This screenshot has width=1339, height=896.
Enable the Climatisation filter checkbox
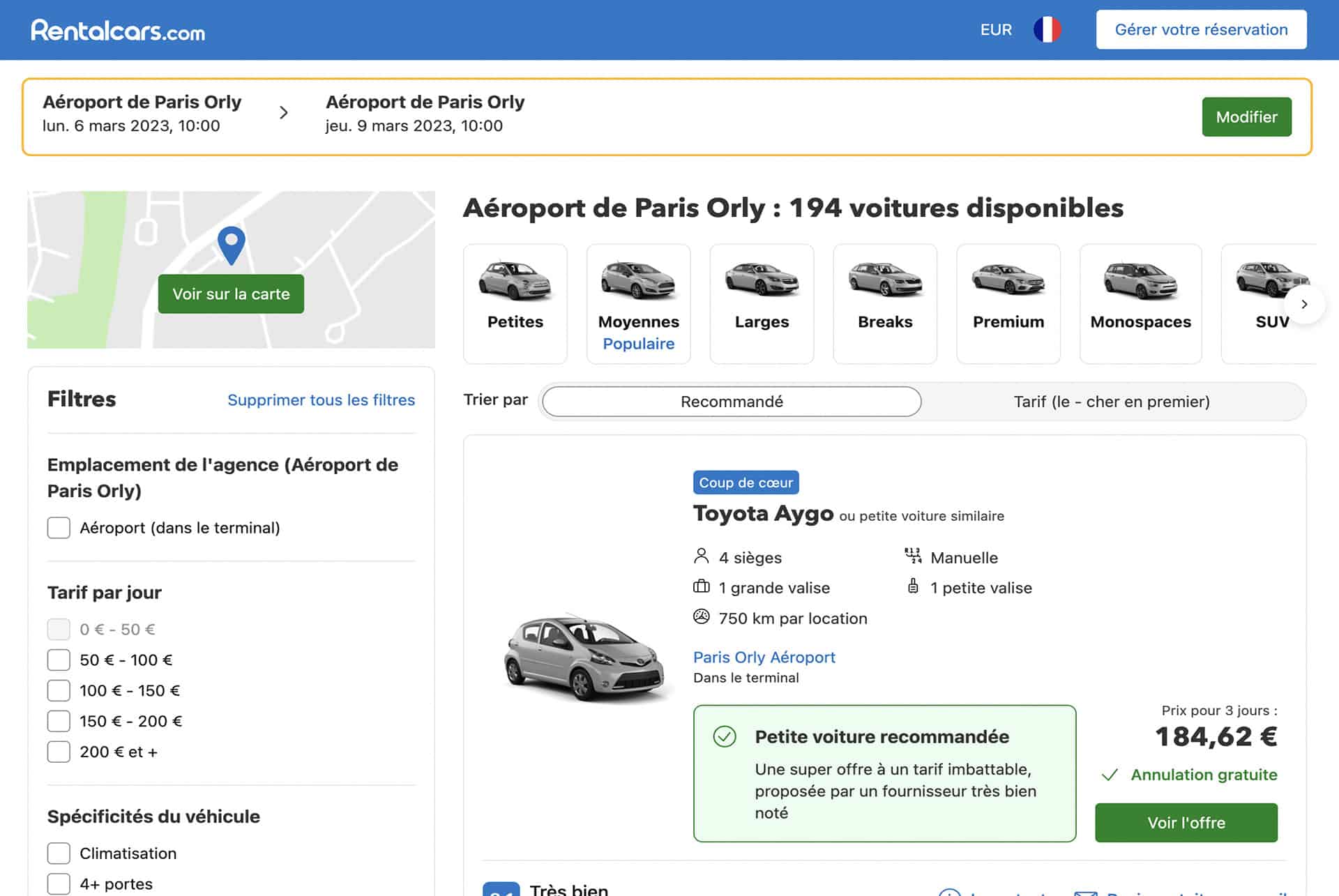tap(59, 853)
